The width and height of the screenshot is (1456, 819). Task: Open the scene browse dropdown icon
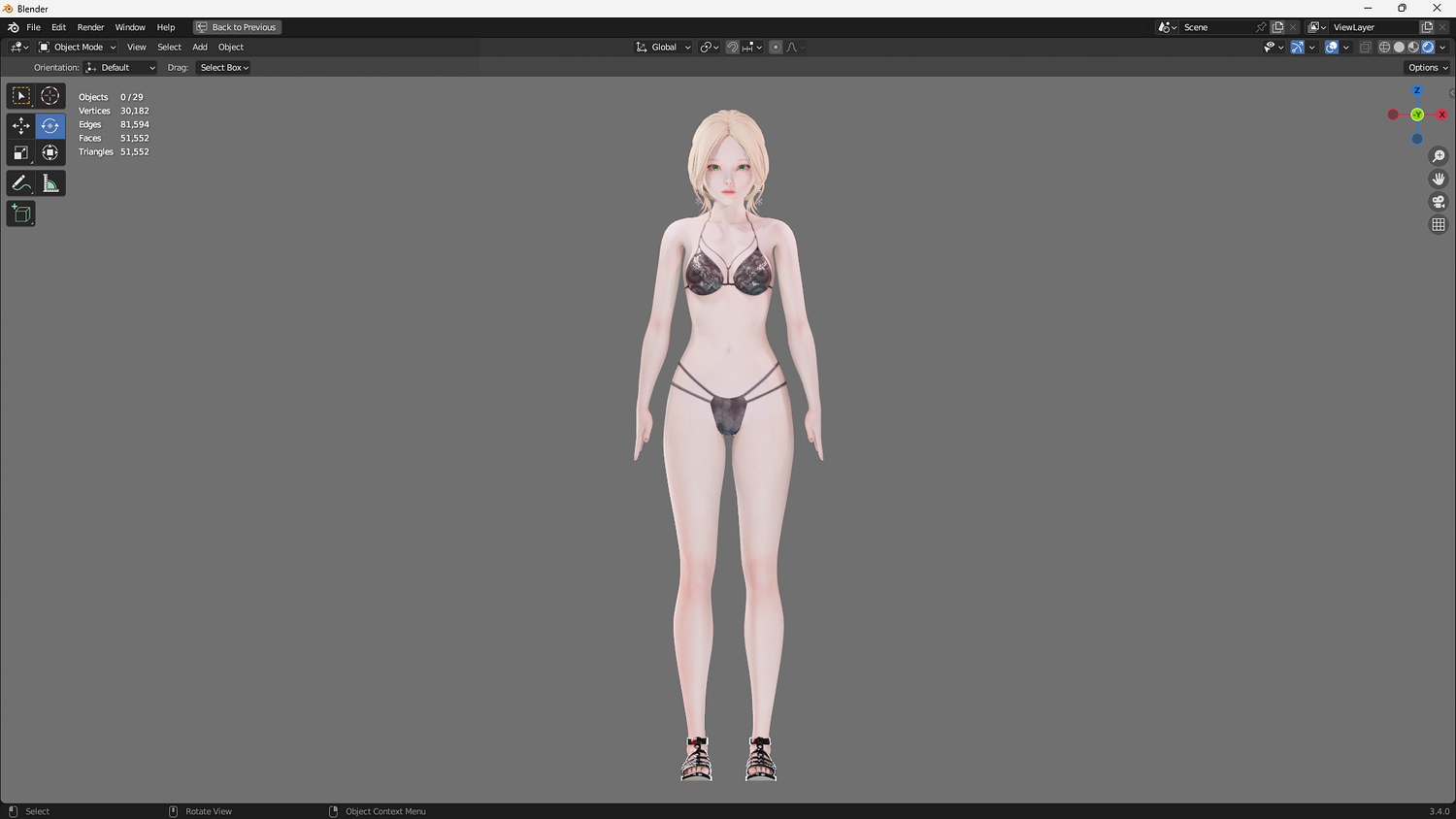point(1168,27)
